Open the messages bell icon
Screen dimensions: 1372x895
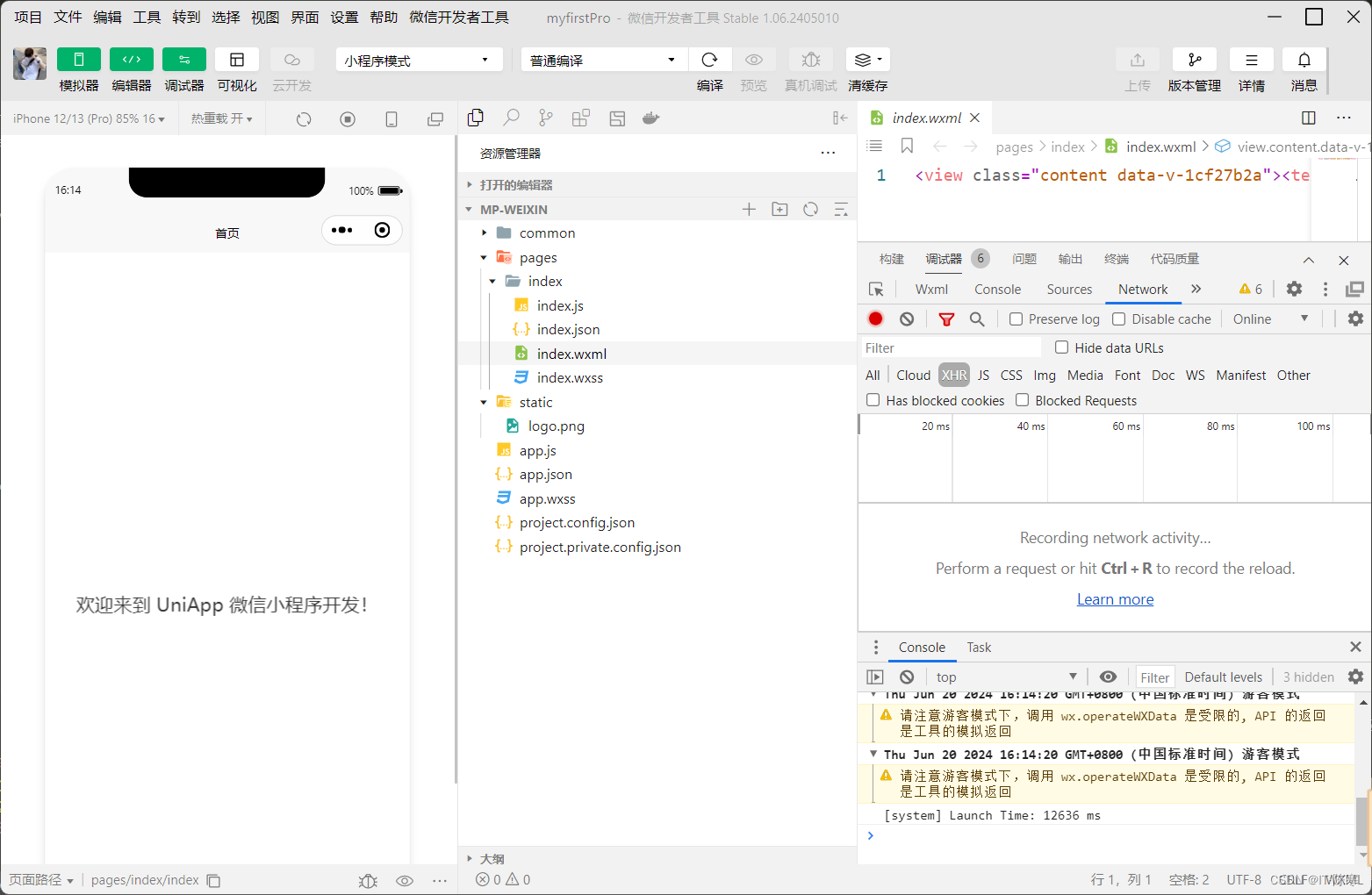pos(1304,60)
